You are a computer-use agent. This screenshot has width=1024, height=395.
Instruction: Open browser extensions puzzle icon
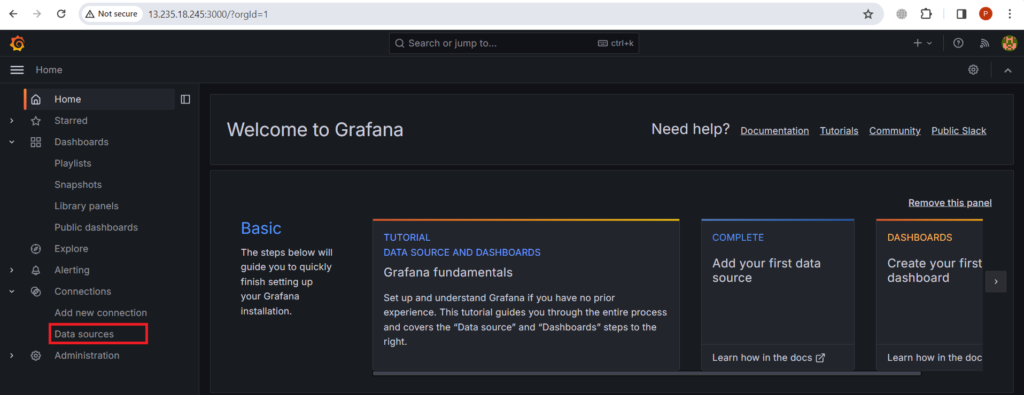click(x=925, y=14)
